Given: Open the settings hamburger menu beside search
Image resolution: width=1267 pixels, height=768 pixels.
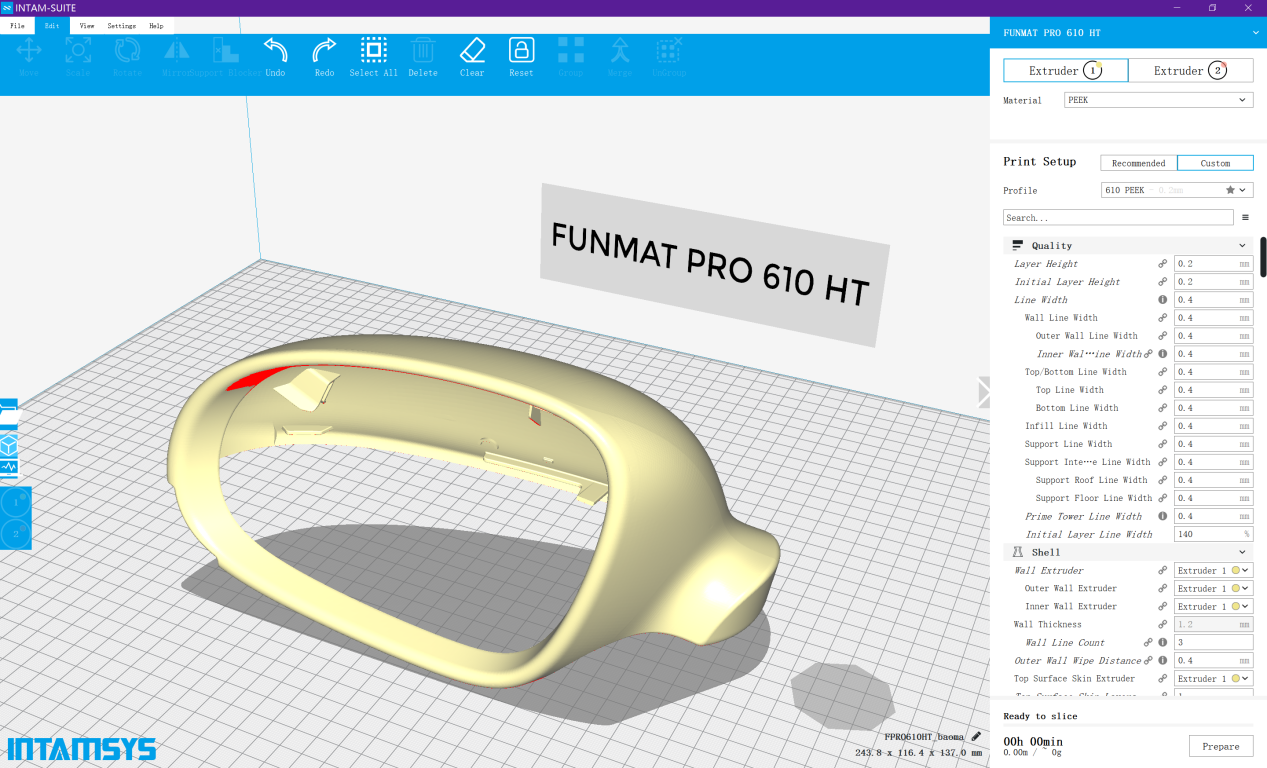Looking at the screenshot, I should pos(1245,217).
